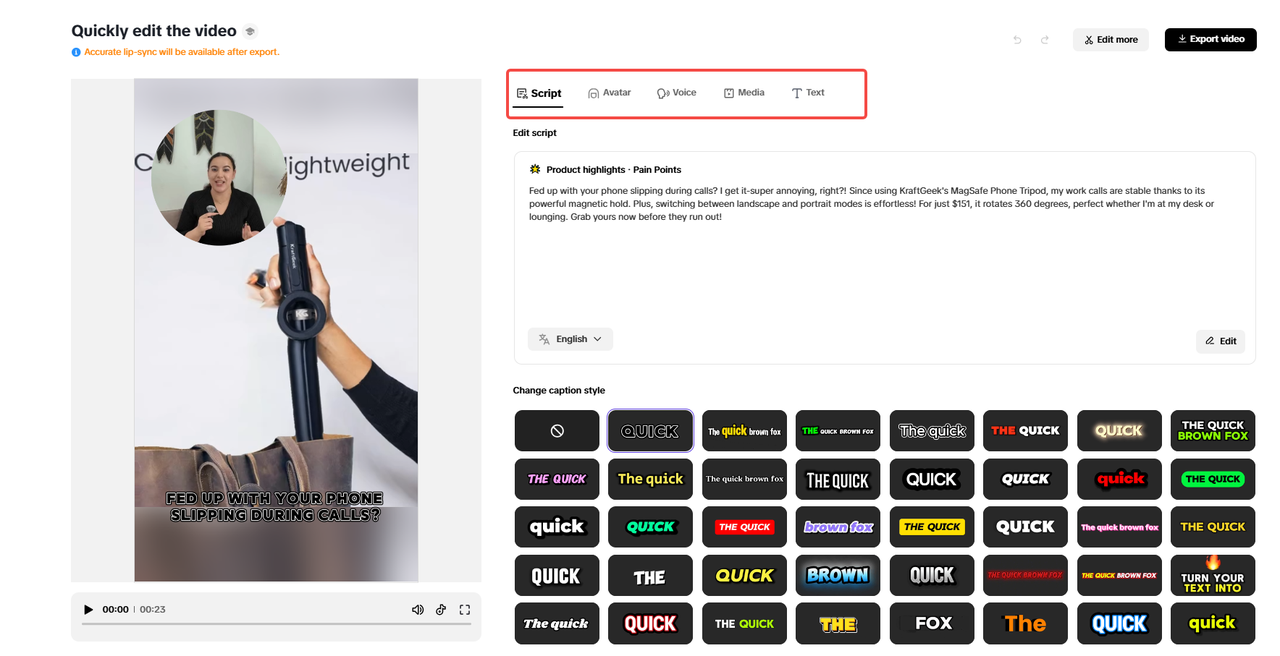1280x656 pixels.
Task: Click the redo arrow icon
Action: (1045, 39)
